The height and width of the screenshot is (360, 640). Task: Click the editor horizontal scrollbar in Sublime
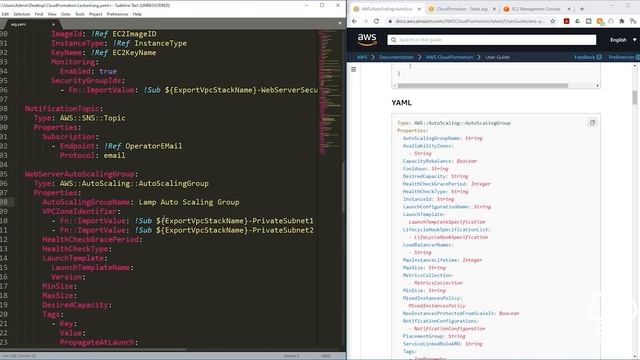click(x=93, y=349)
